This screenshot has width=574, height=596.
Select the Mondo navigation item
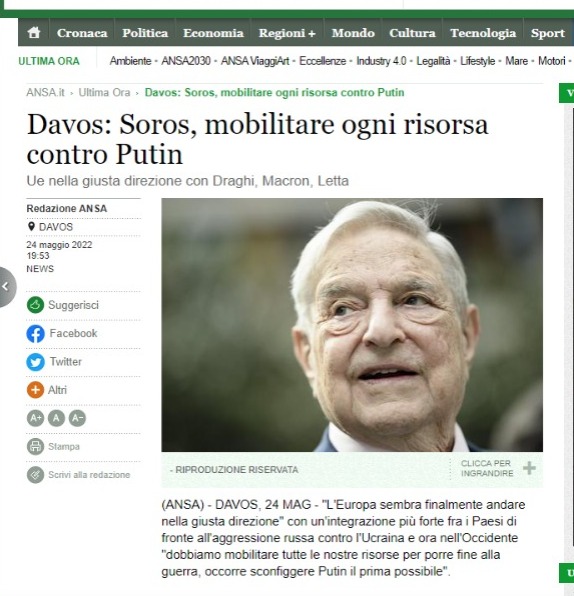(x=353, y=33)
